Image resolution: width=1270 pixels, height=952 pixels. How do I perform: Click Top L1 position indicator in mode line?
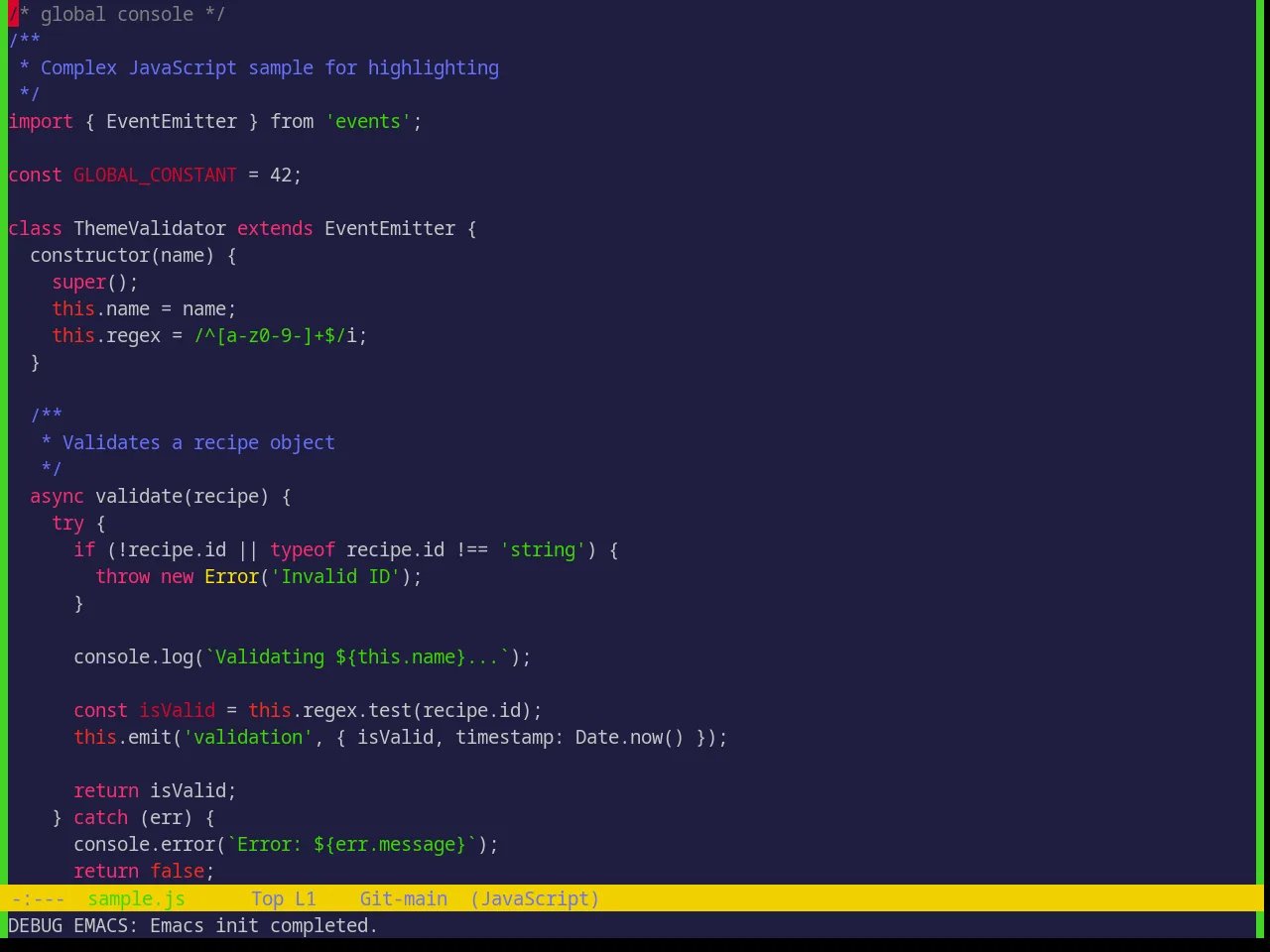283,898
